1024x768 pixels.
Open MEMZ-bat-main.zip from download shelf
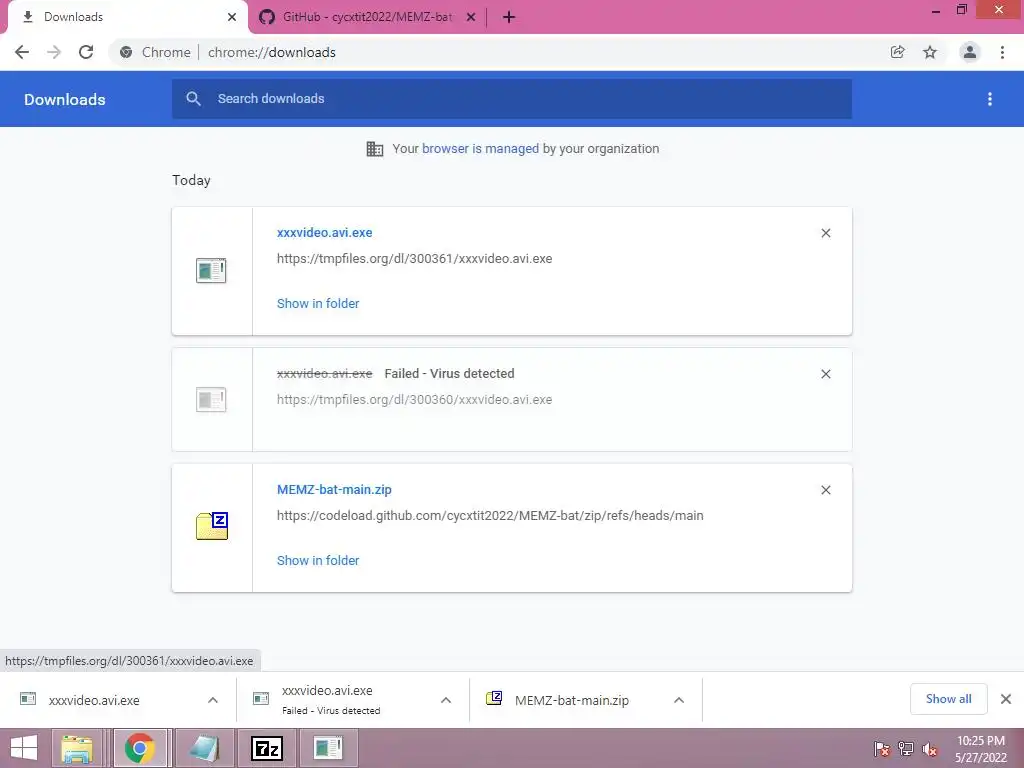(571, 700)
